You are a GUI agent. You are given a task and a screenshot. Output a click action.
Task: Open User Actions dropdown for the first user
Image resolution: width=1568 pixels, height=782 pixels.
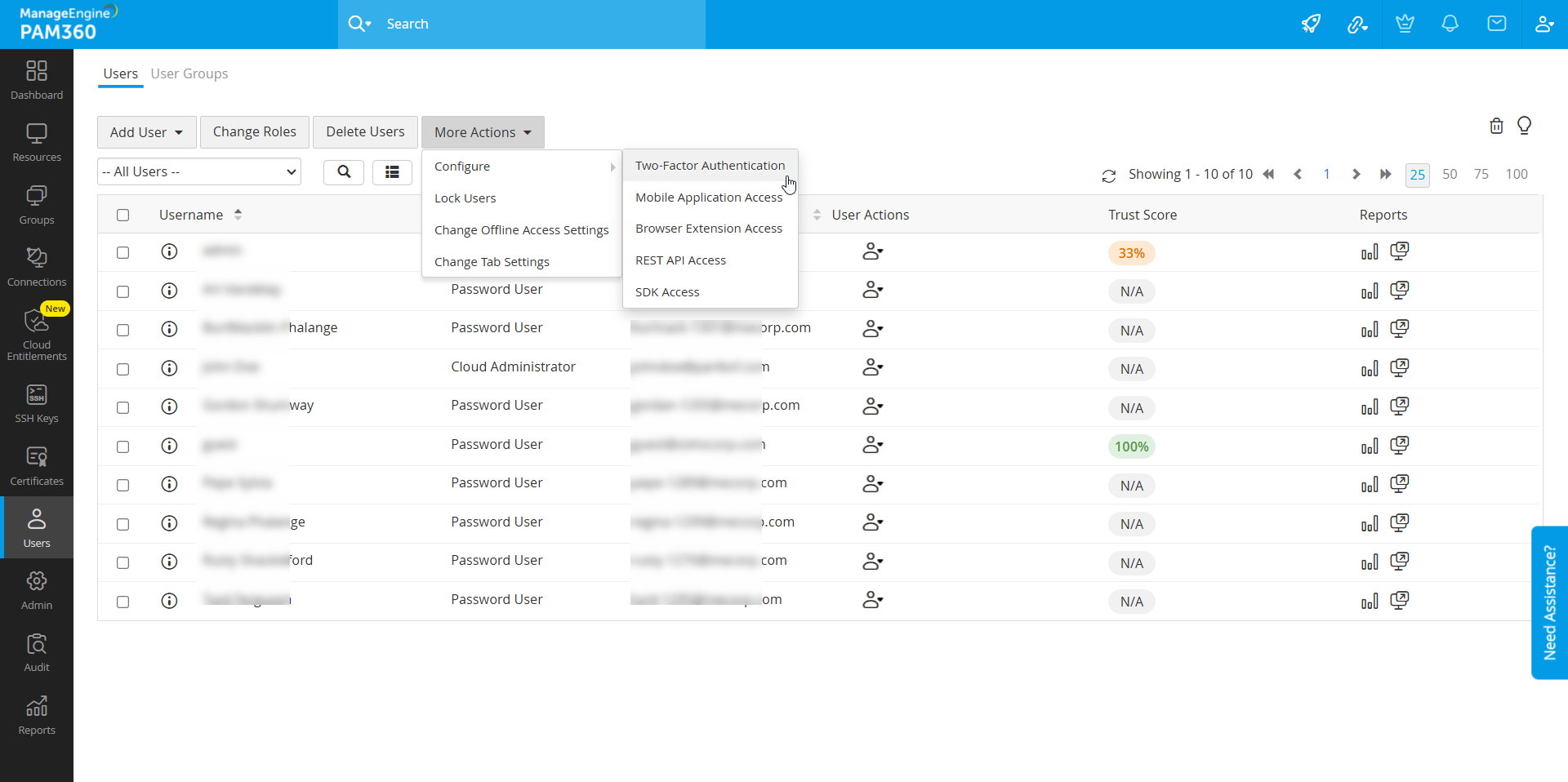point(872,252)
